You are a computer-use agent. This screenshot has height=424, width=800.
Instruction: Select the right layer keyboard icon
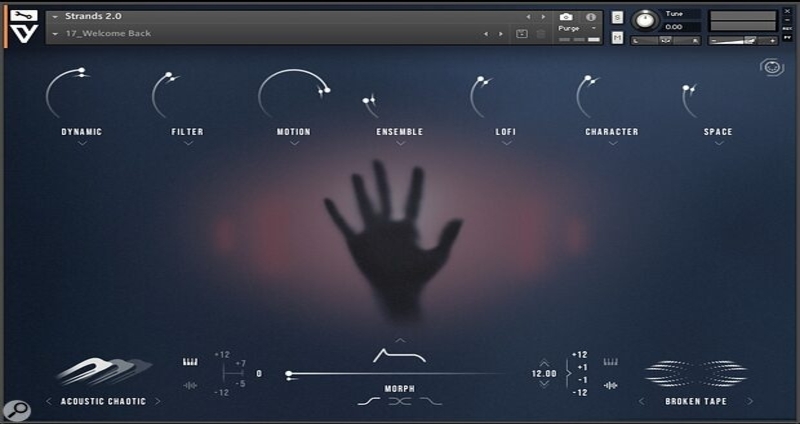(611, 362)
